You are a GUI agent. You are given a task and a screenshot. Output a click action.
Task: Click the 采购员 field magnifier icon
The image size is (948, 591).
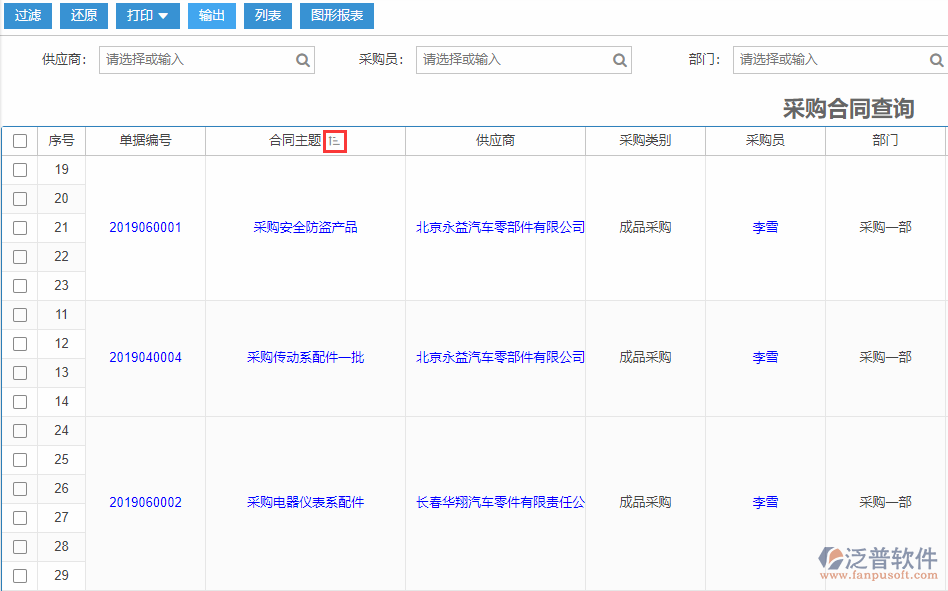pos(620,60)
